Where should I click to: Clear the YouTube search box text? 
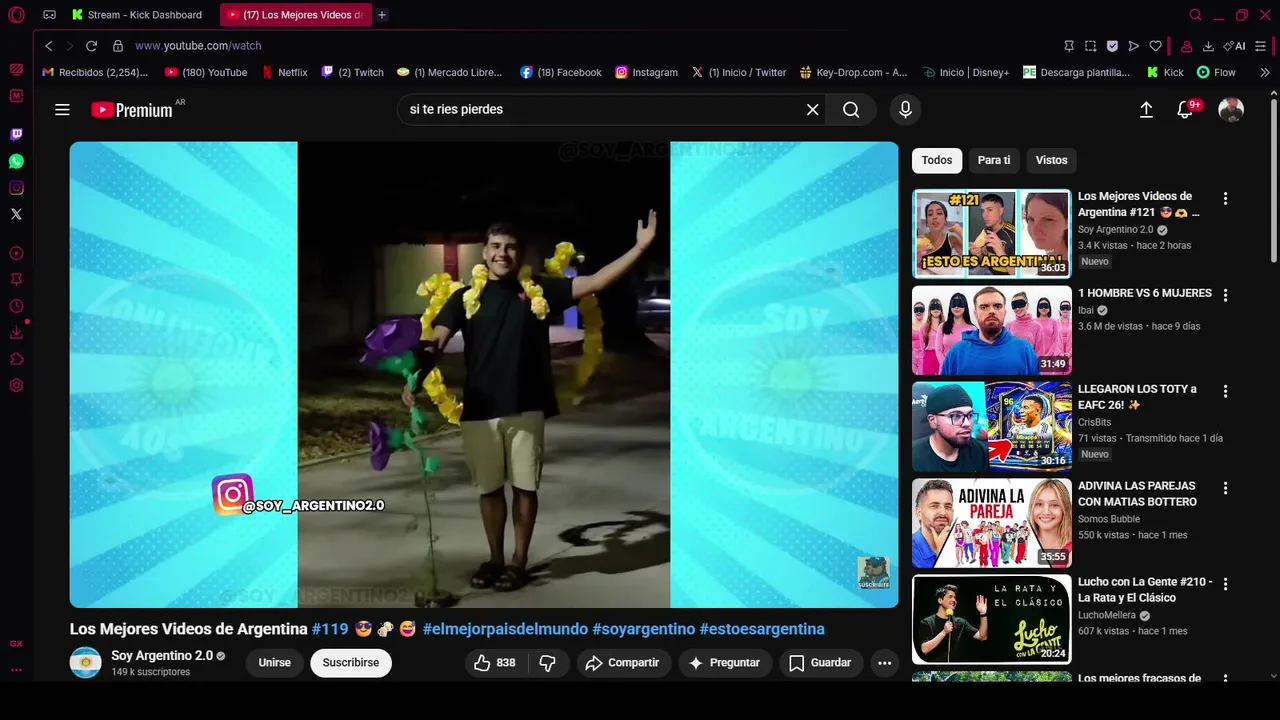coord(813,110)
